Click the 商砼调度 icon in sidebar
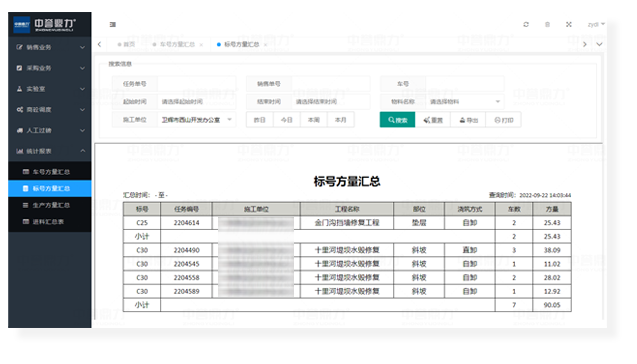This screenshot has height=364, width=637. tap(19, 109)
